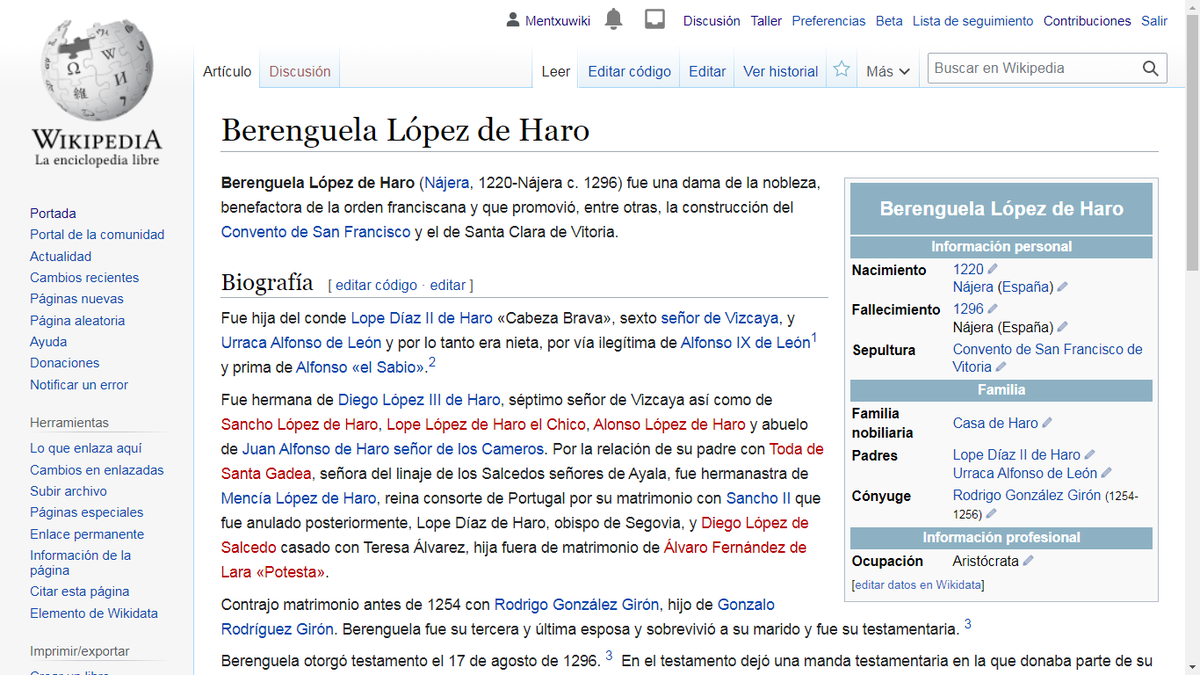Open the Editar tab
The height and width of the screenshot is (675, 1200).
707,71
